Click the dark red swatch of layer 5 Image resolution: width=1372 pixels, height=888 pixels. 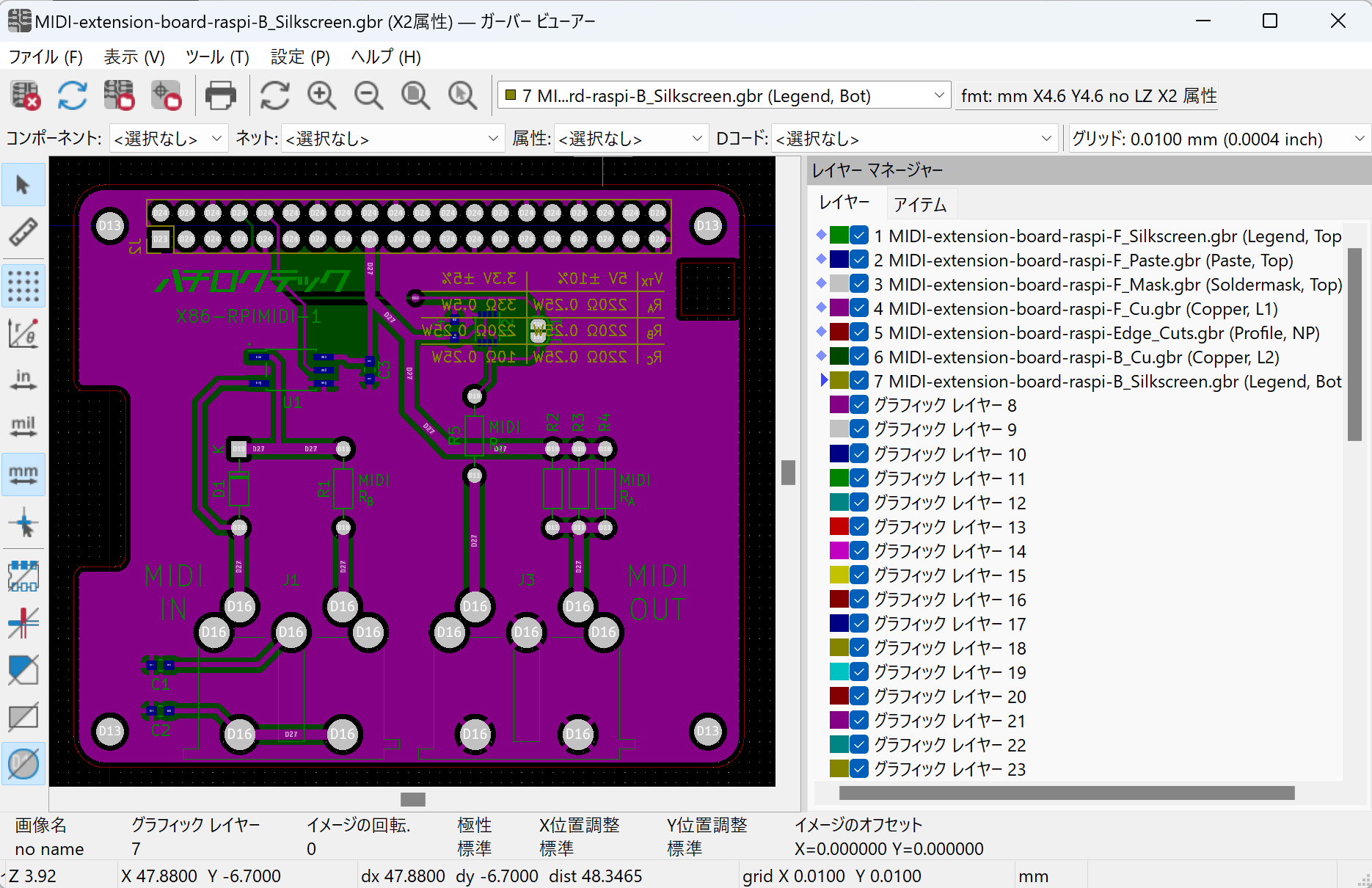tap(839, 332)
